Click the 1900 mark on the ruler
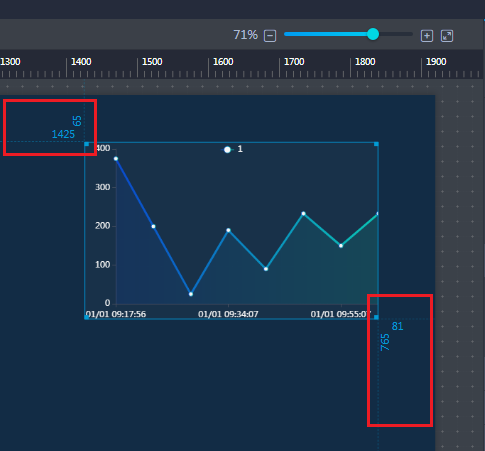Screen dimensions: 485x451 436,62
